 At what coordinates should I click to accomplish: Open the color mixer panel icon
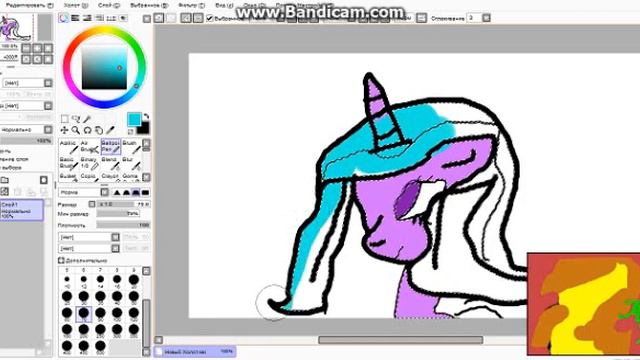point(99,18)
